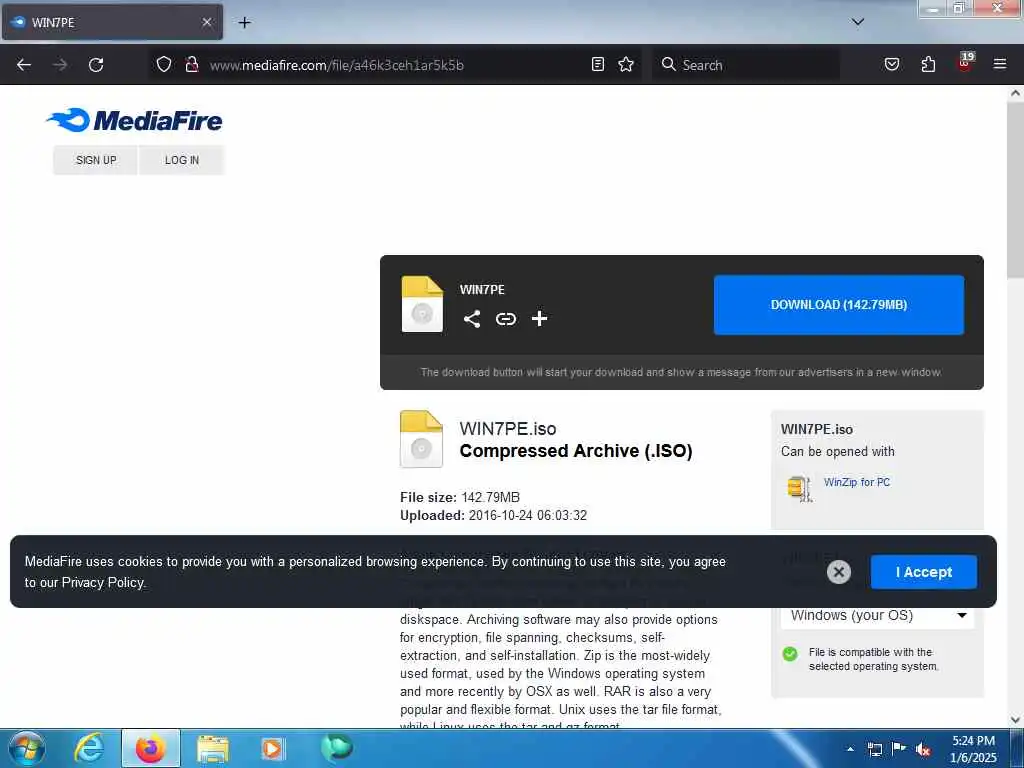Screen dimensions: 1024x768
Task: Open Windows Explorer from the taskbar
Action: coord(213,749)
